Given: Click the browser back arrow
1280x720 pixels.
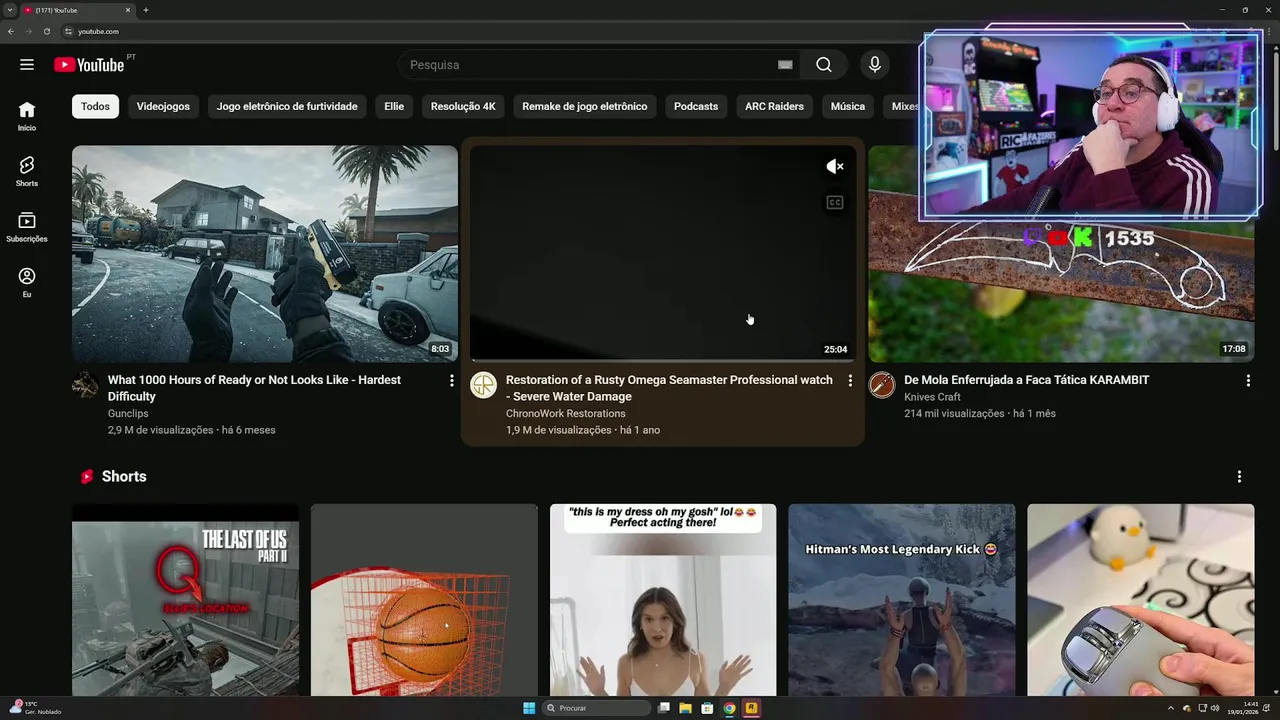Looking at the screenshot, I should pos(11,31).
